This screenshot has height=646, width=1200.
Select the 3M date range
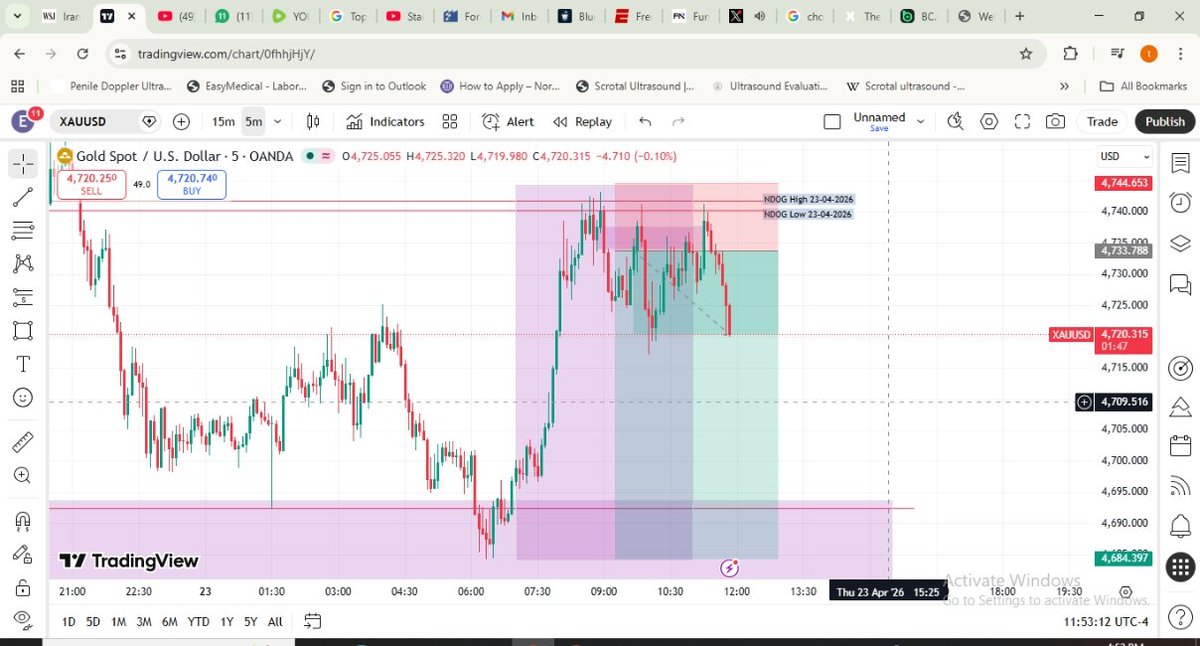click(144, 622)
